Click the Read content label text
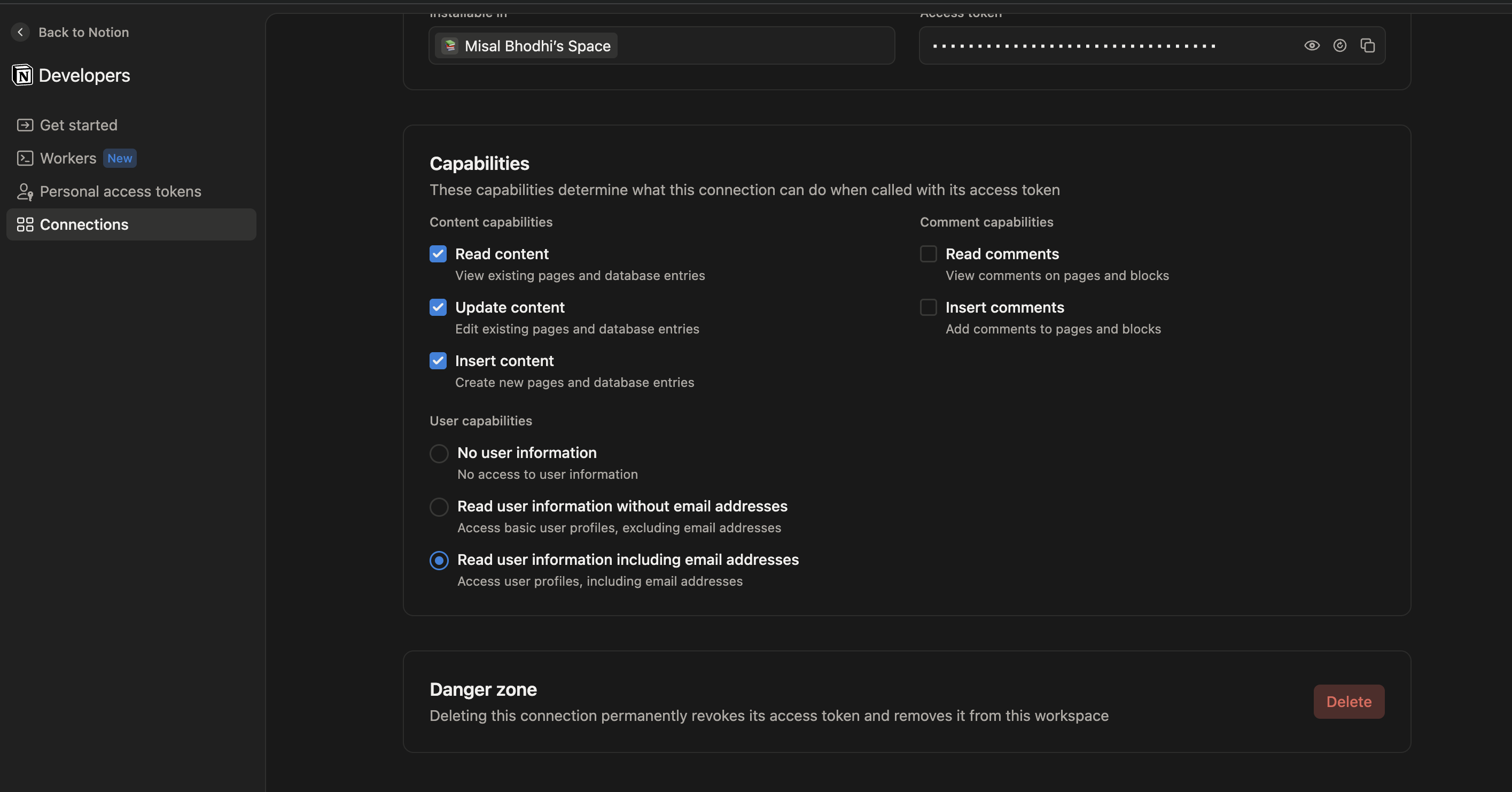The image size is (1512, 792). click(x=502, y=254)
